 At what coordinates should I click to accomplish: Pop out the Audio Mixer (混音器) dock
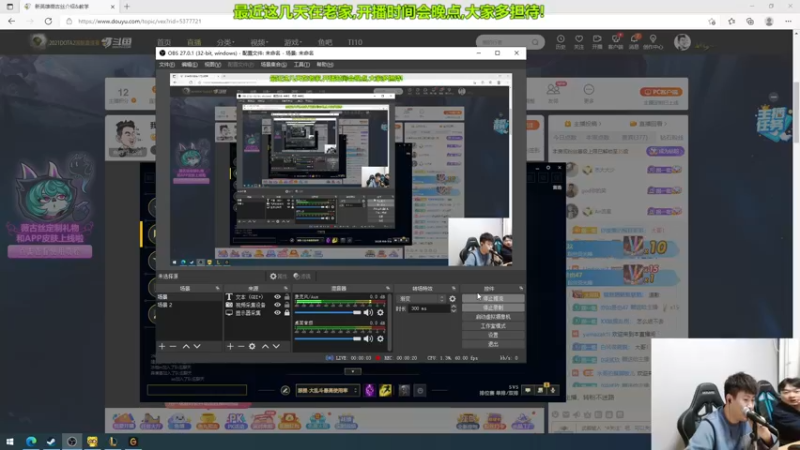[x=388, y=289]
